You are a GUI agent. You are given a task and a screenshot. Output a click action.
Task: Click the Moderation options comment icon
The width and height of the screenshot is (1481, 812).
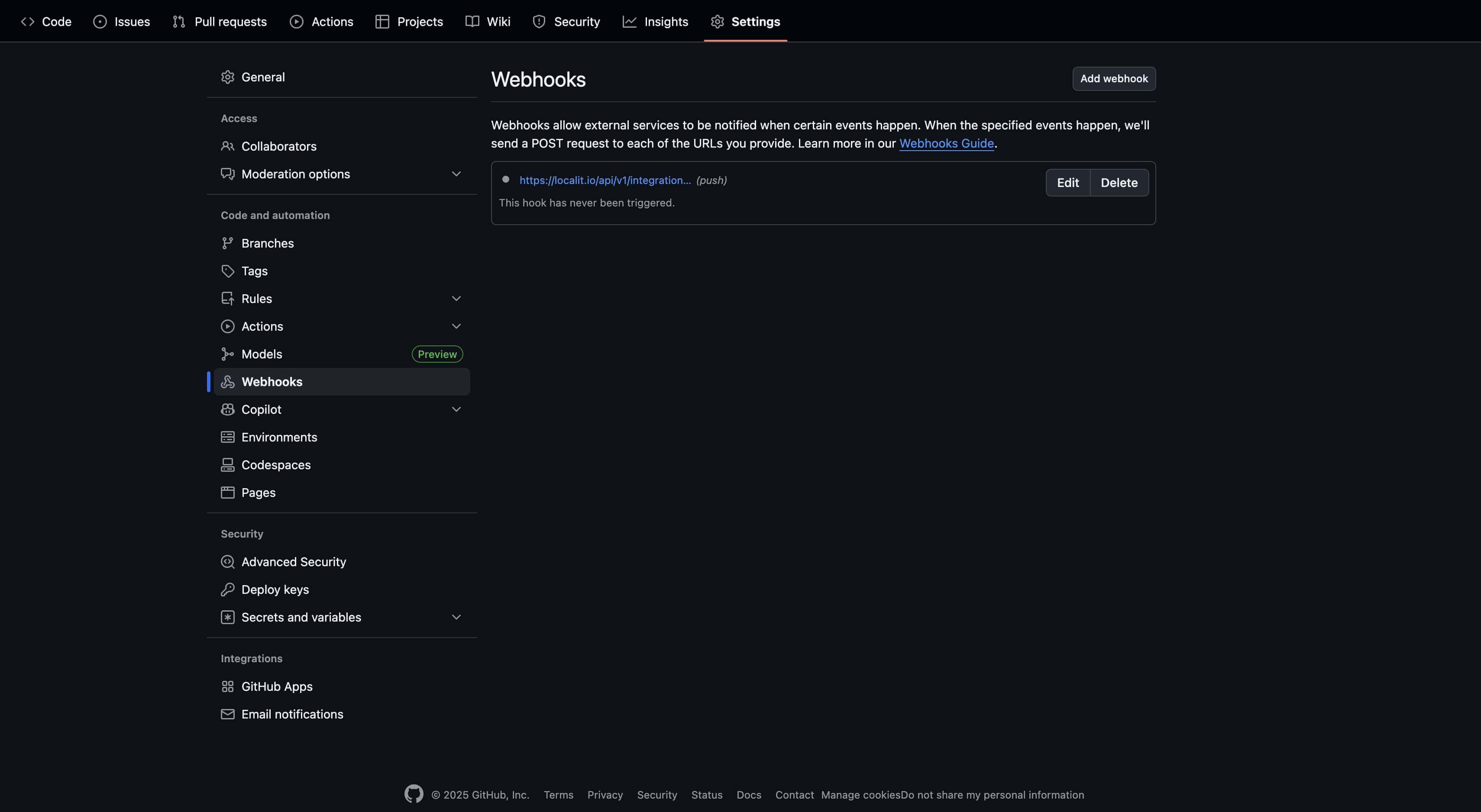click(x=228, y=174)
